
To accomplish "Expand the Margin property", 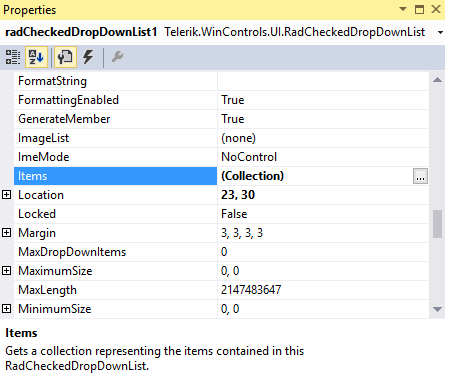I will (7, 233).
